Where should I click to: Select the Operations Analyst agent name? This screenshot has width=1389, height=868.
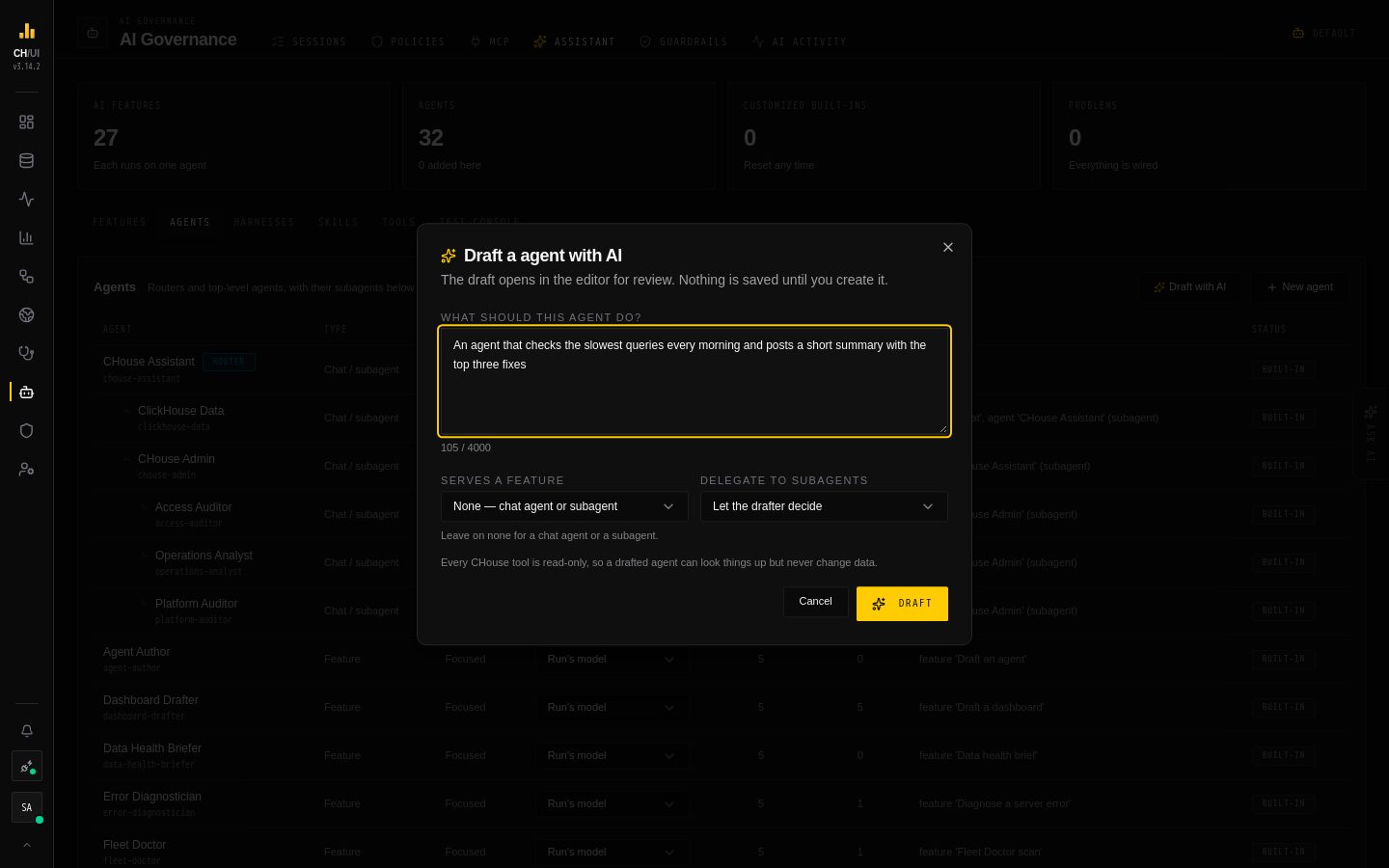[x=204, y=556]
